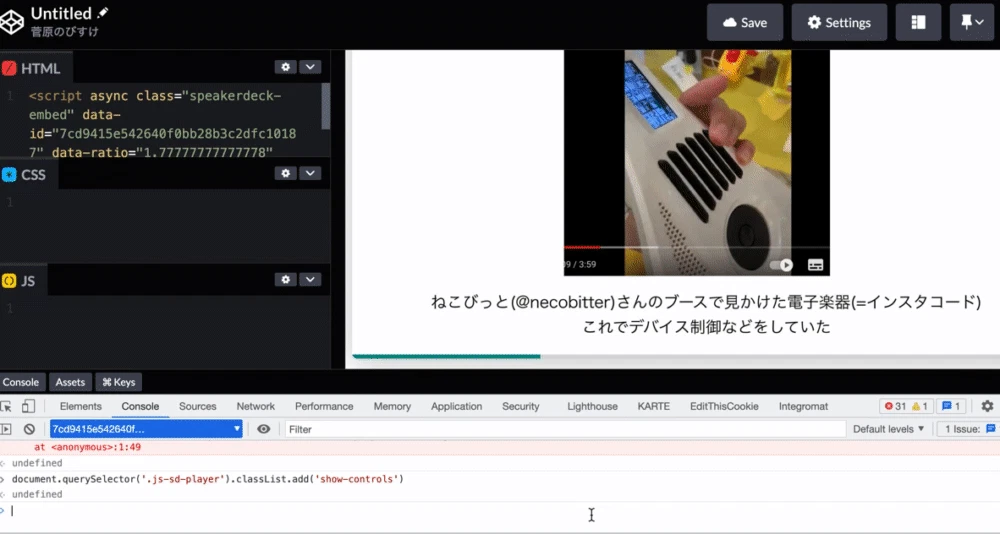Image resolution: width=1000 pixels, height=534 pixels.
Task: Toggle autoplay switch in video player
Action: pos(781,265)
